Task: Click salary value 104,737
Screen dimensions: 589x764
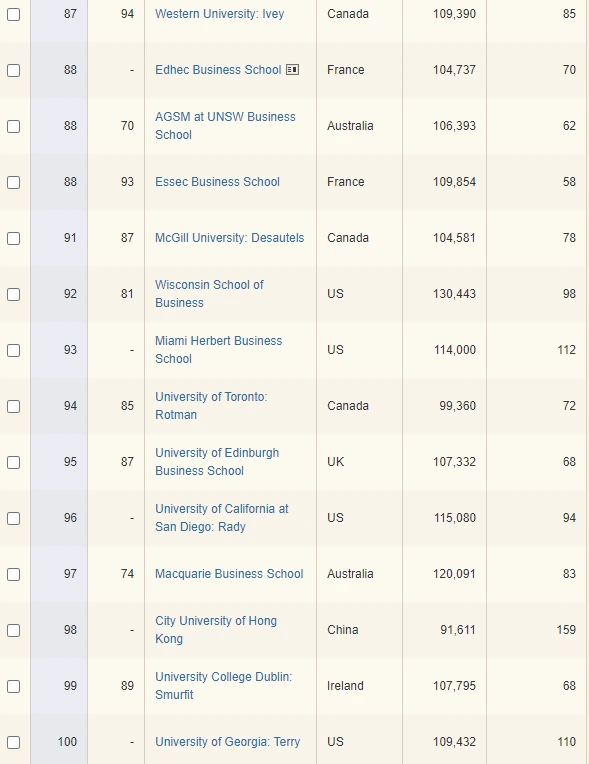Action: coord(454,70)
